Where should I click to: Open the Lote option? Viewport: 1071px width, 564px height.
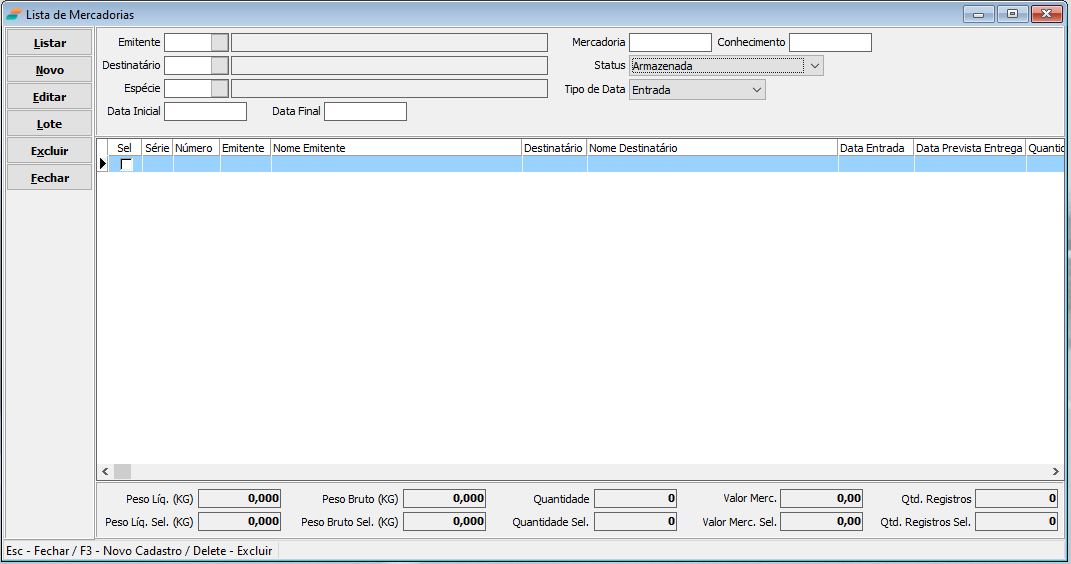tap(49, 124)
